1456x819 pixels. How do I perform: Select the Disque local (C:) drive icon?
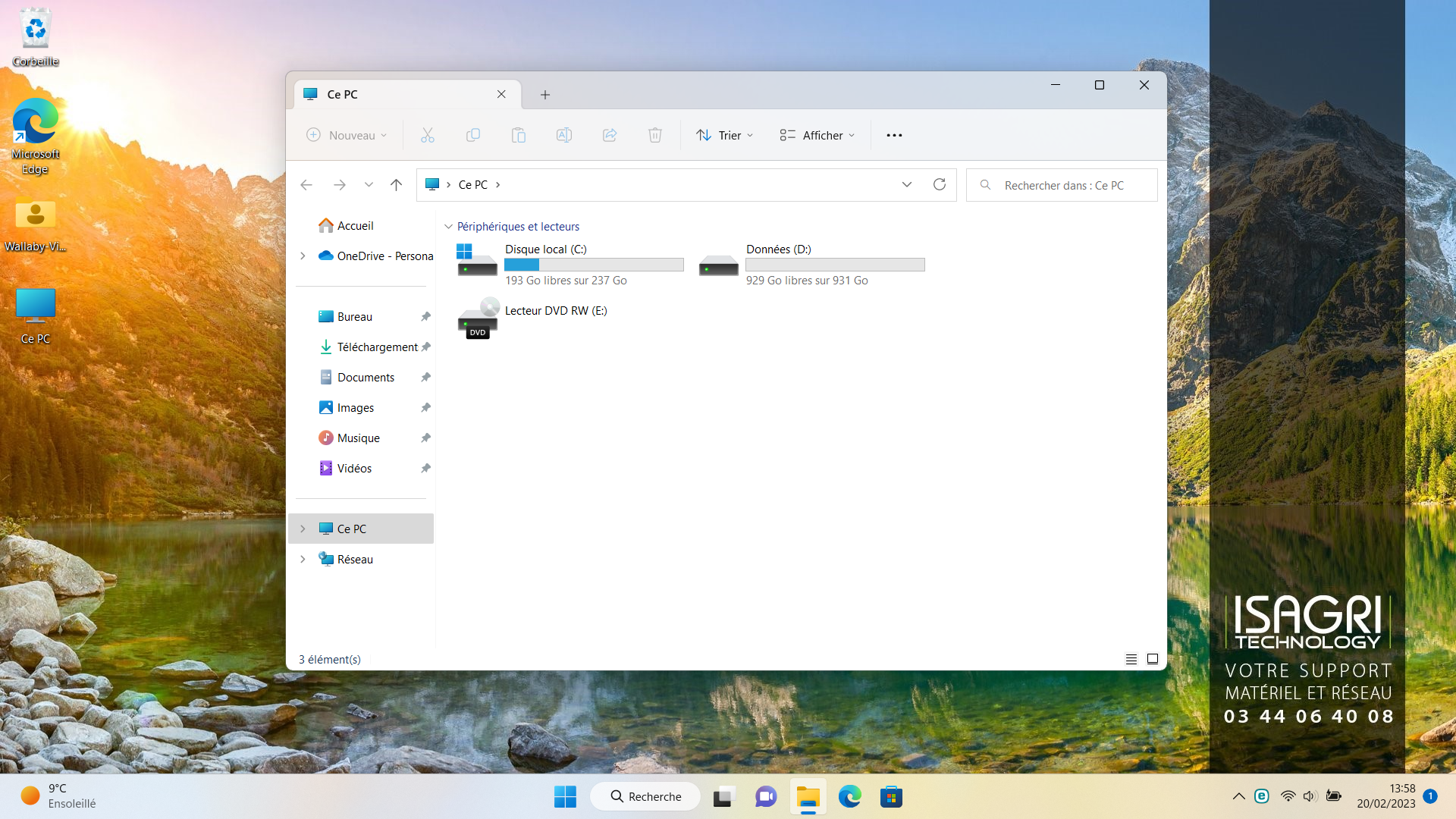coord(477,260)
